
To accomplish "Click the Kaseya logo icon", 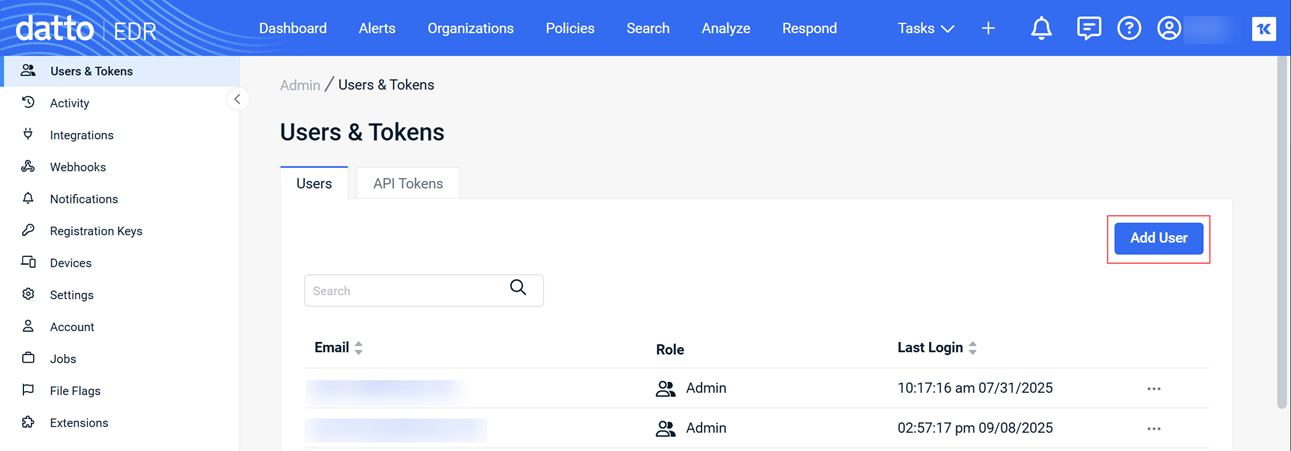I will coord(1263,28).
